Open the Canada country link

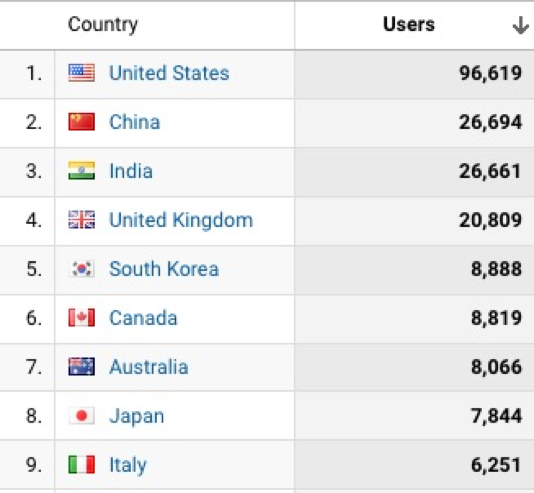coord(143,318)
